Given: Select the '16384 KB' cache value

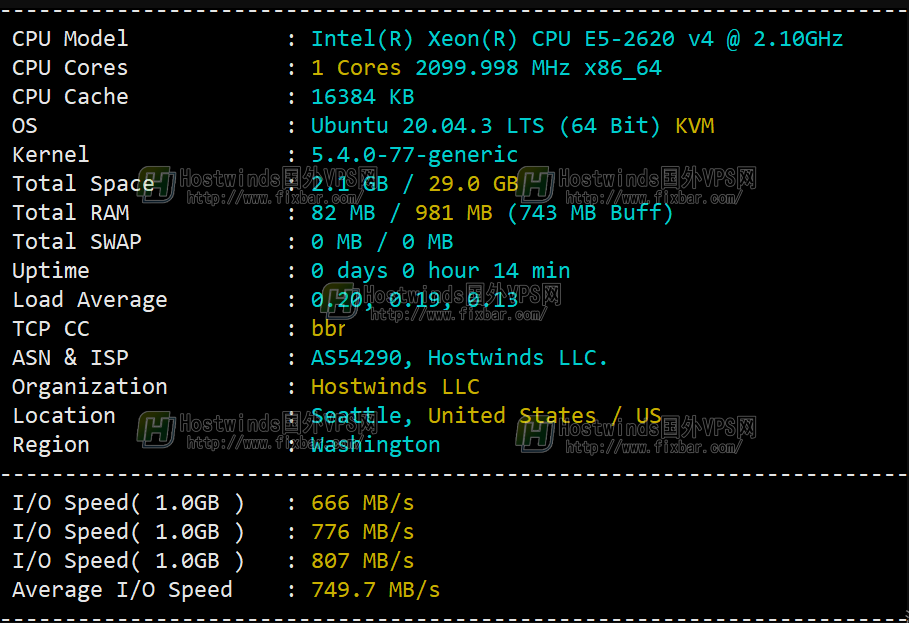Looking at the screenshot, I should (363, 97).
